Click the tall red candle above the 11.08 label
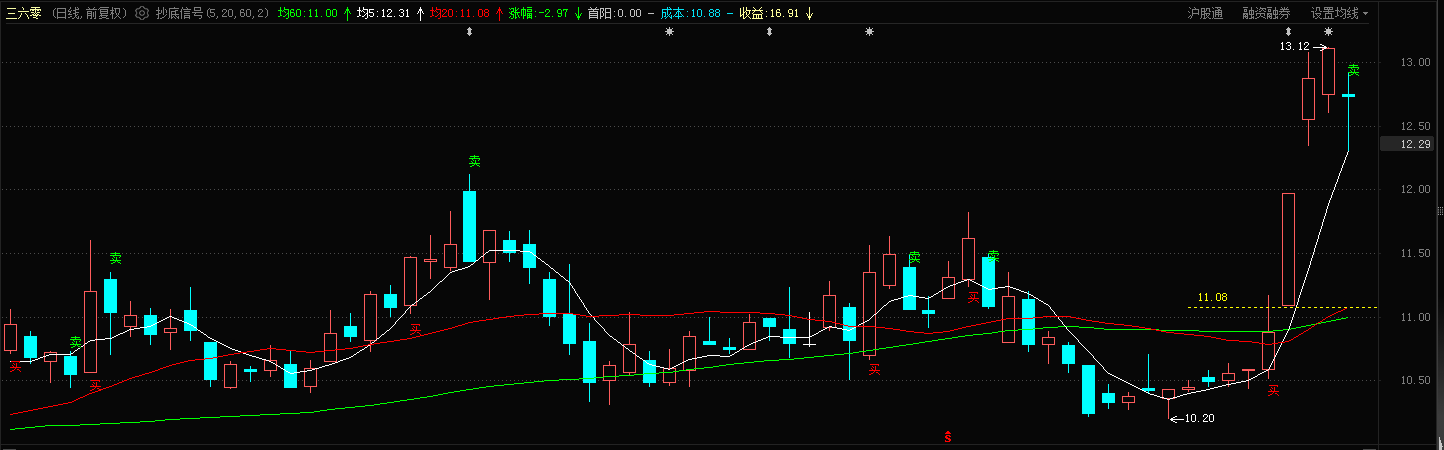The height and width of the screenshot is (450, 1444). tap(1288, 250)
